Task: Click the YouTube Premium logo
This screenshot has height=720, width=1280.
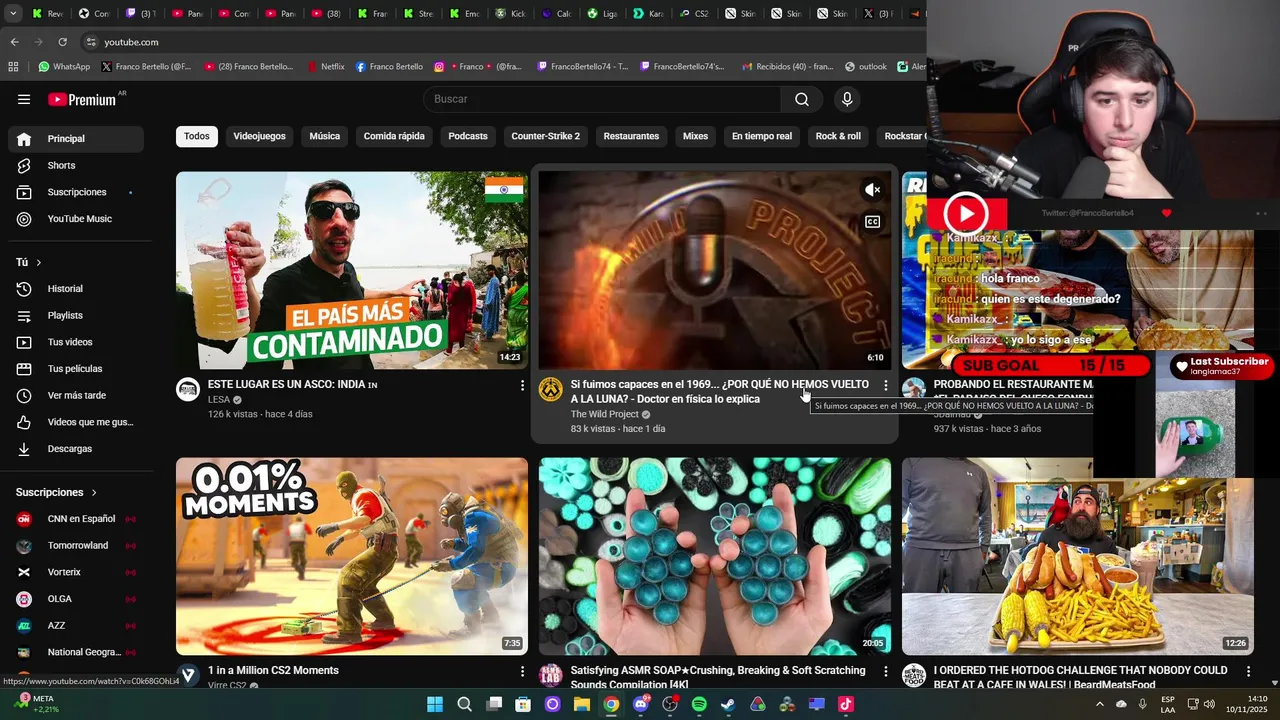Action: [x=82, y=99]
